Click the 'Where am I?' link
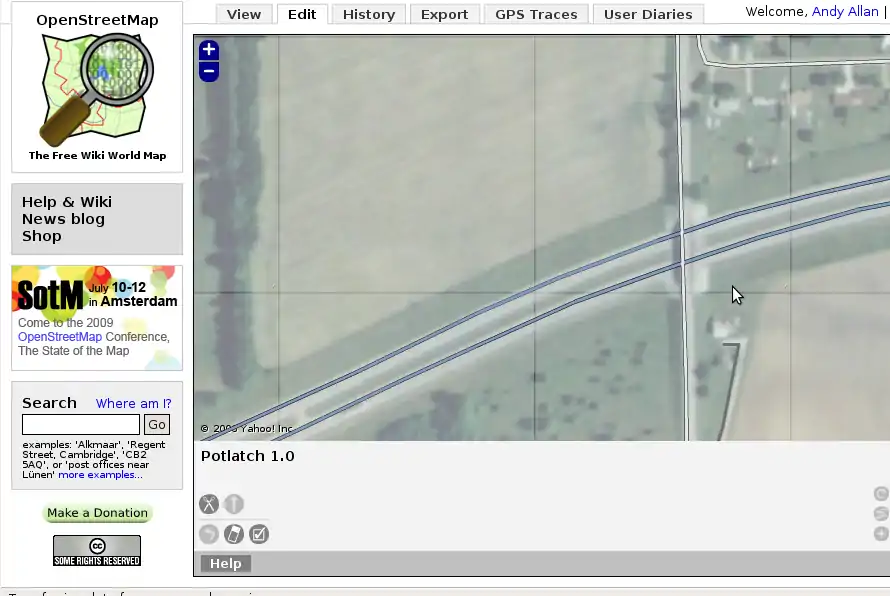The height and width of the screenshot is (596, 890). coord(133,404)
